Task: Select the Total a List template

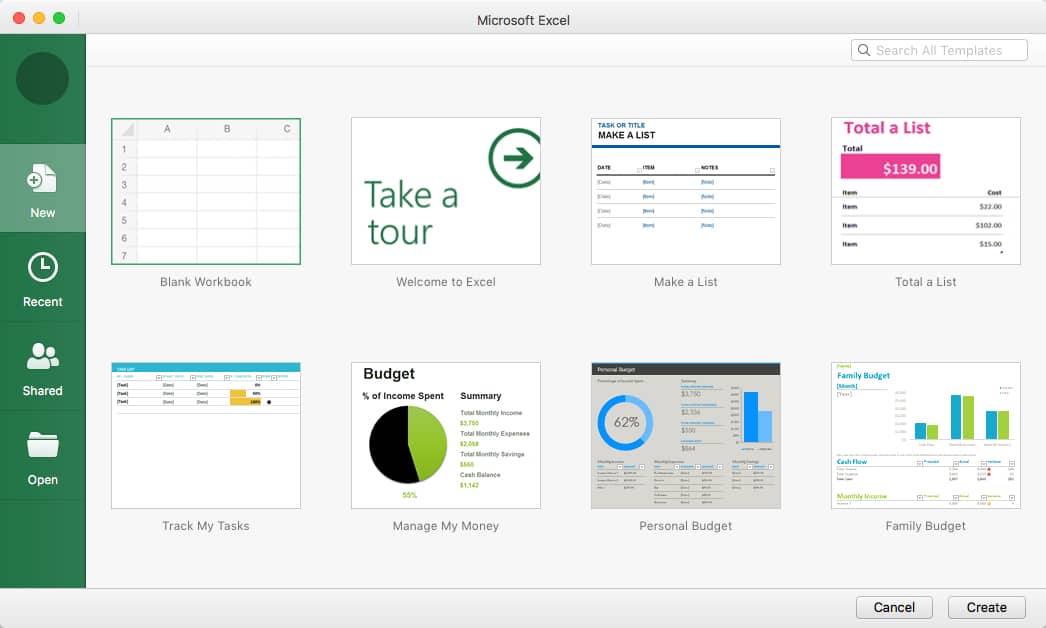Action: (925, 191)
